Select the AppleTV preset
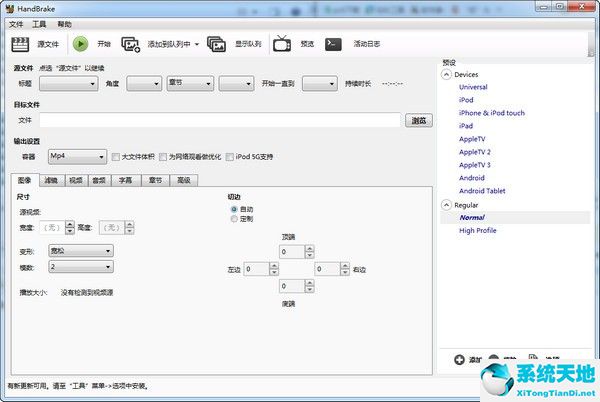The height and width of the screenshot is (402, 600). 472,139
